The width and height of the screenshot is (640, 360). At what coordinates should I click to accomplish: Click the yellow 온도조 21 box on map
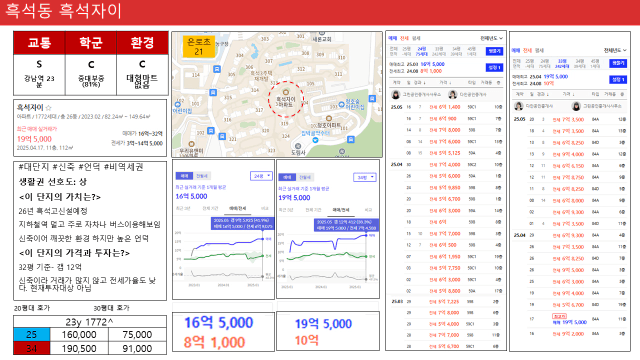tap(198, 47)
